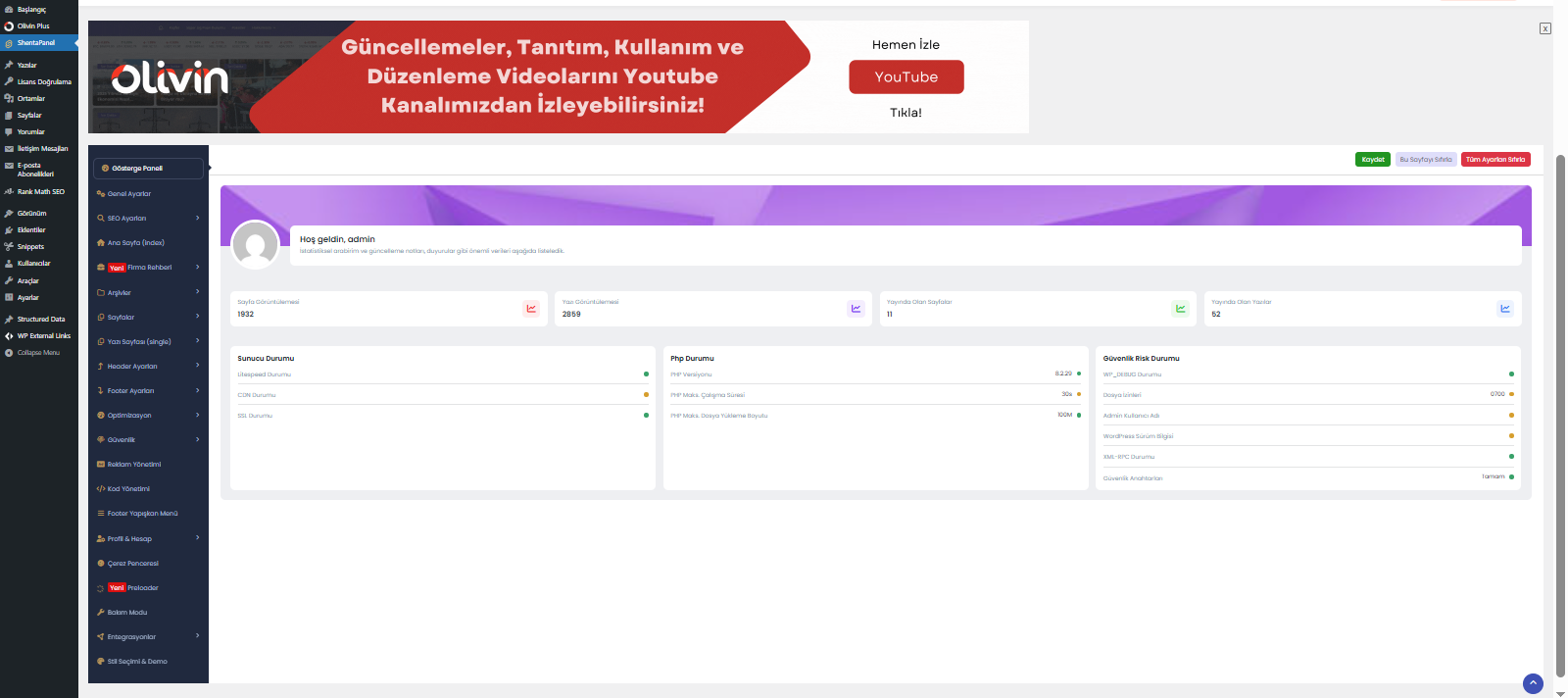This screenshot has width=1568, height=698.
Task: Click the Footer Yapışkan Menü bars icon
Action: tap(101, 514)
